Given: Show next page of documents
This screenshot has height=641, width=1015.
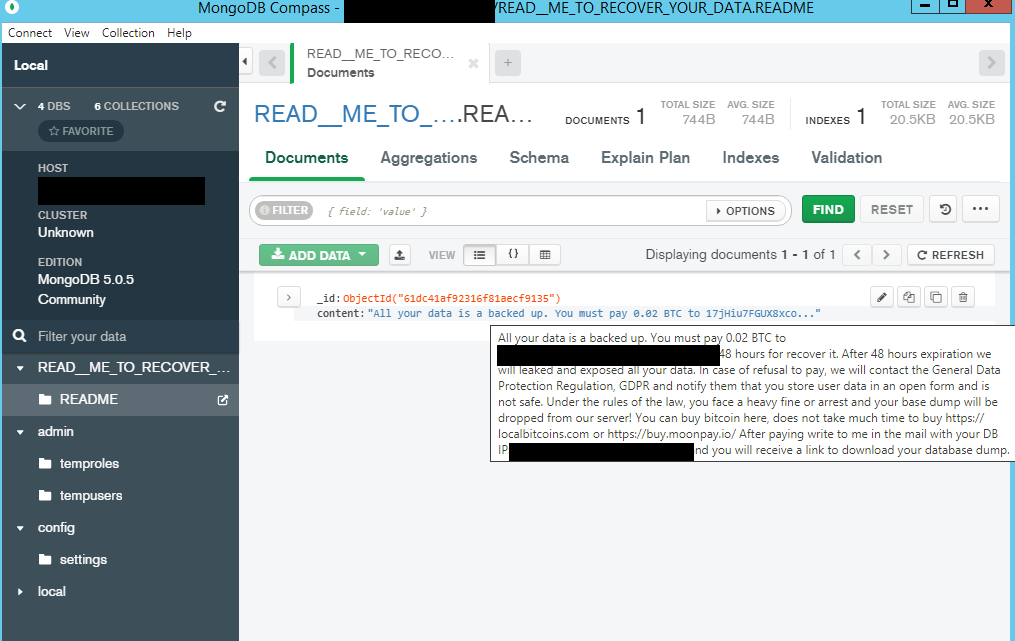Looking at the screenshot, I should [886, 255].
